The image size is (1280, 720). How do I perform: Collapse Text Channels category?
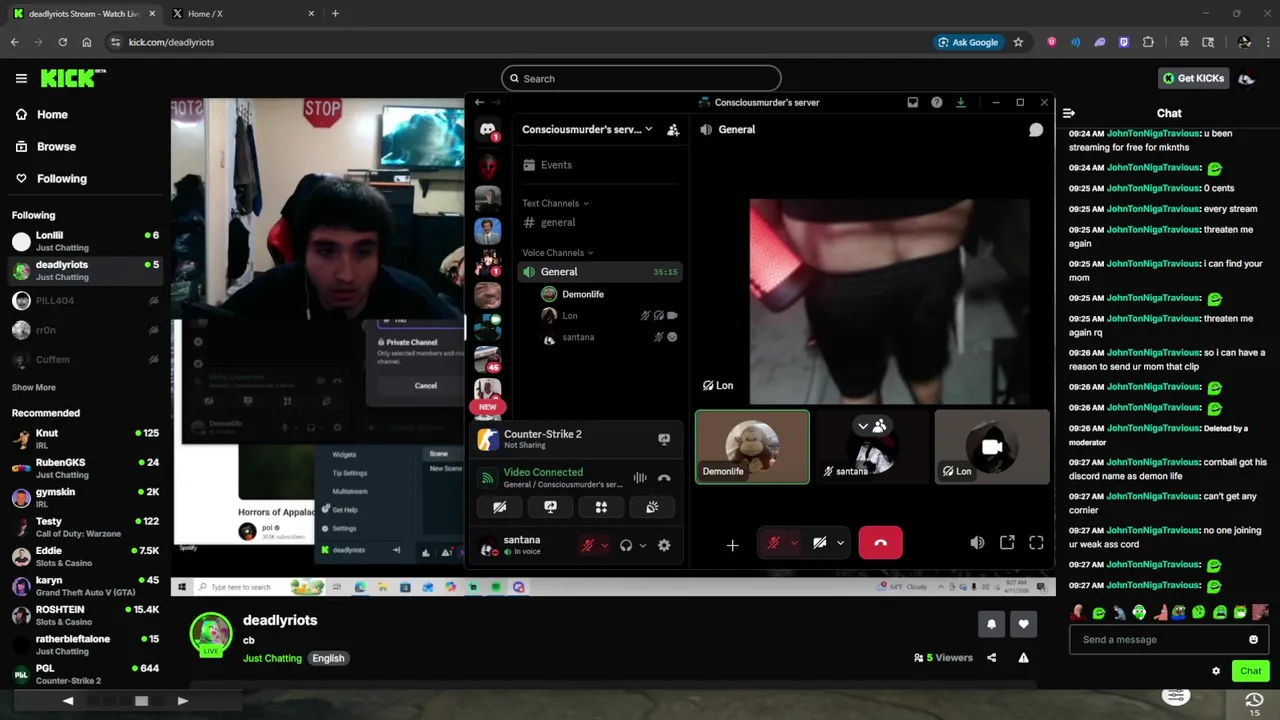click(x=555, y=204)
